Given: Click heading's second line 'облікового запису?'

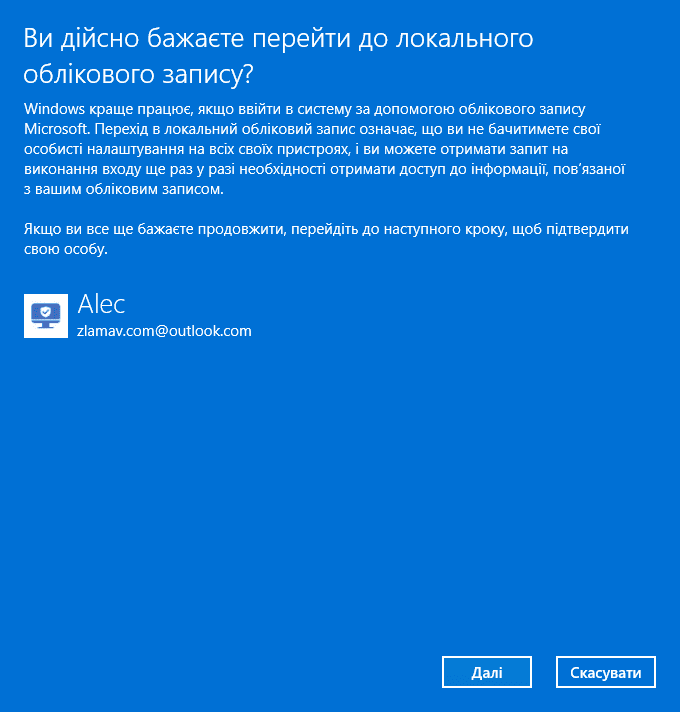Looking at the screenshot, I should click(138, 74).
